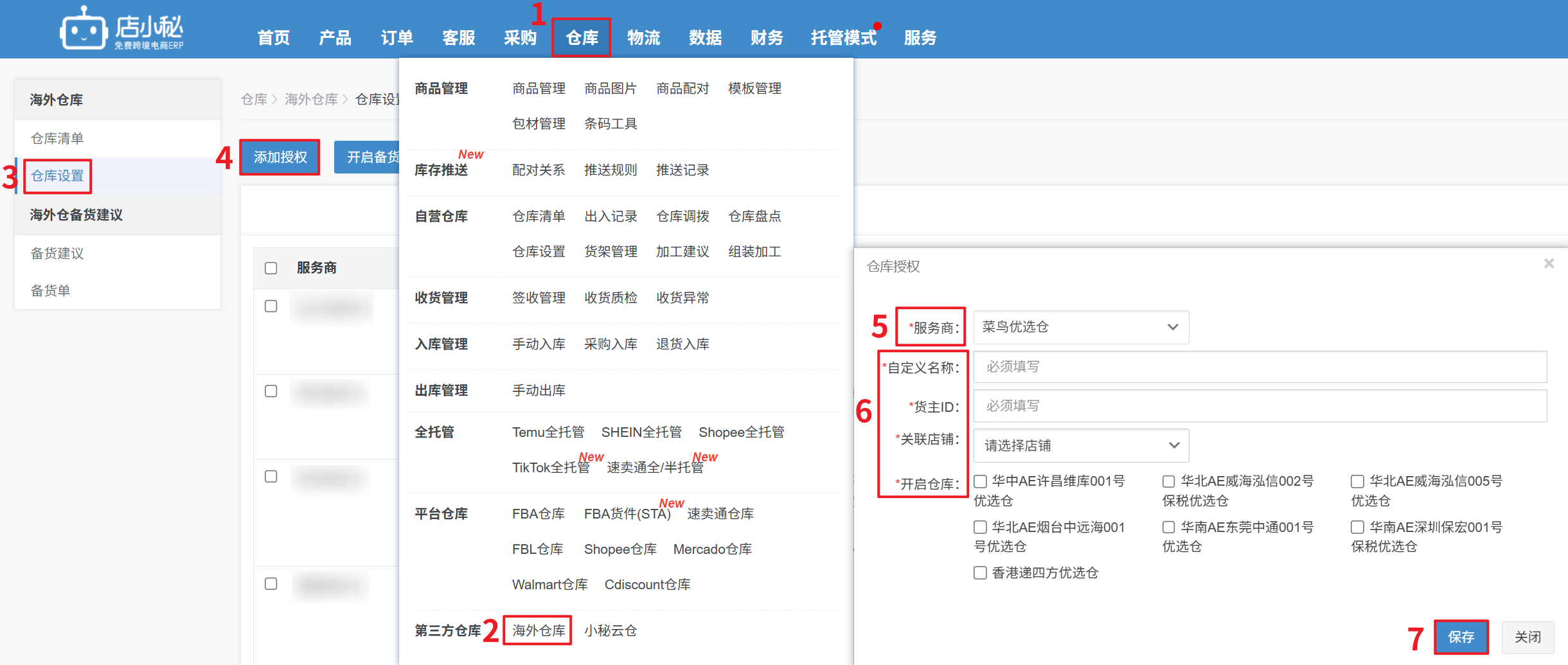
Task: Expand the 服务商 dropdown
Action: (x=1081, y=327)
